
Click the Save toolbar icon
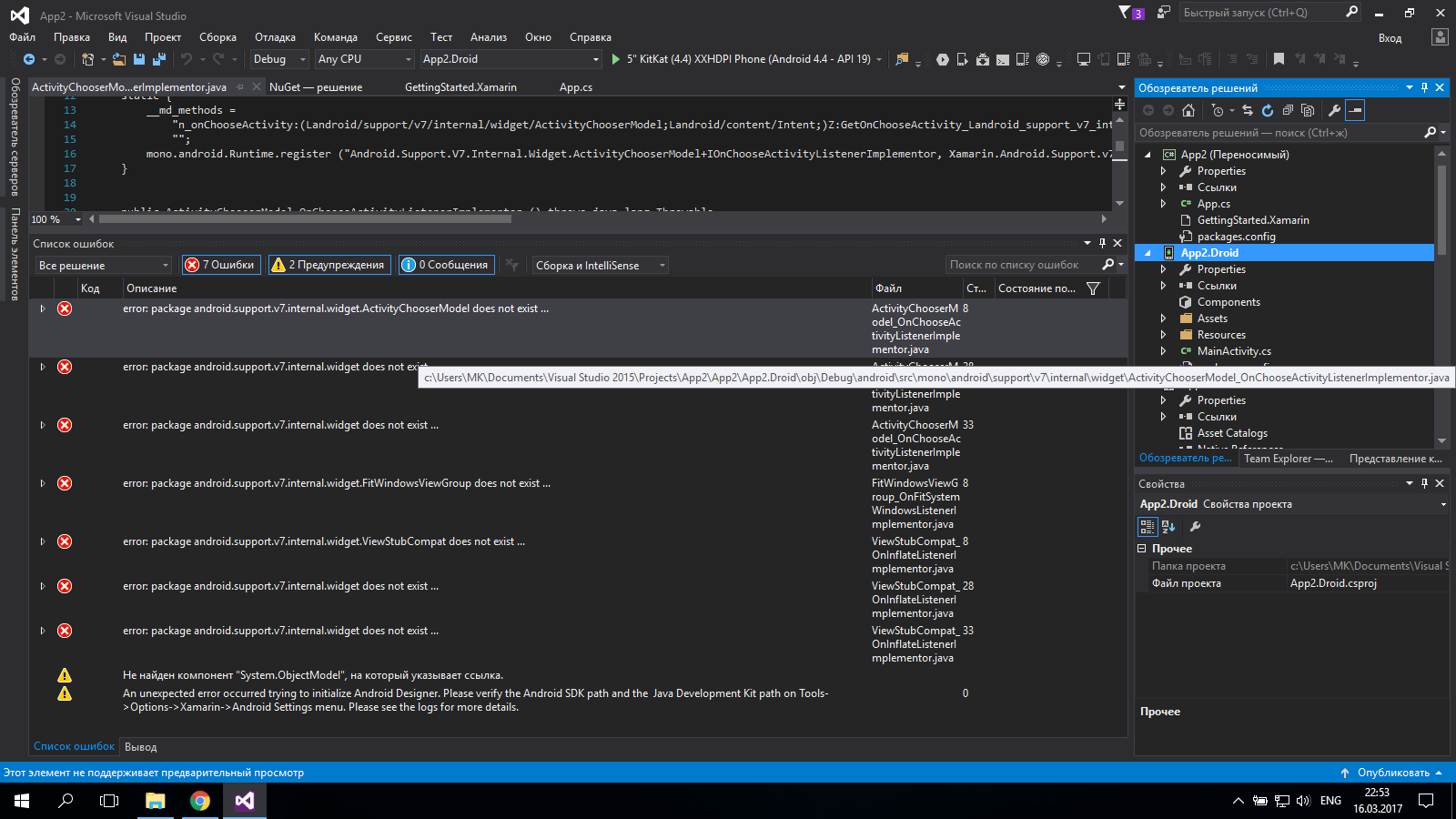point(139,59)
